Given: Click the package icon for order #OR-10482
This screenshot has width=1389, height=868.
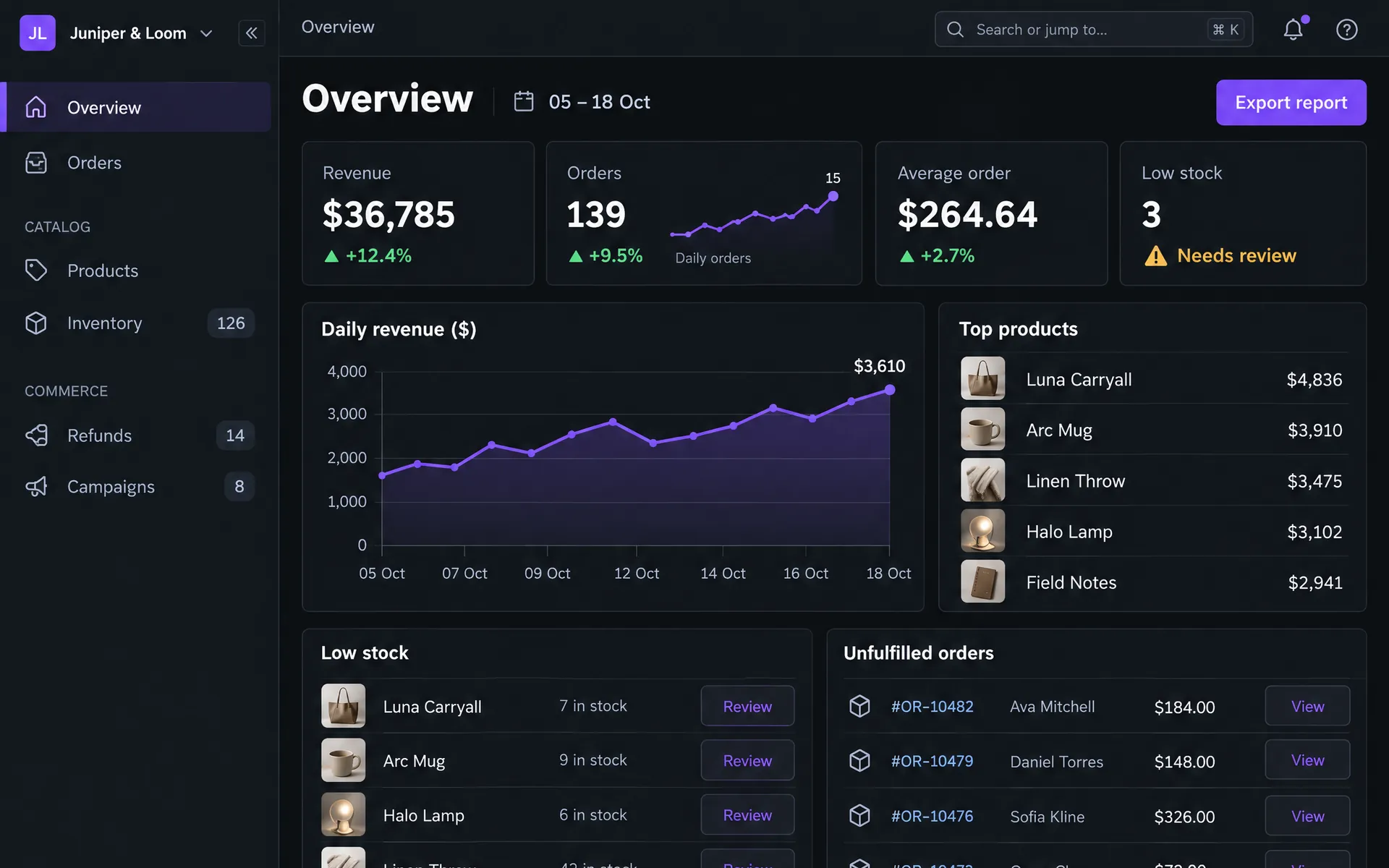Looking at the screenshot, I should [x=859, y=706].
